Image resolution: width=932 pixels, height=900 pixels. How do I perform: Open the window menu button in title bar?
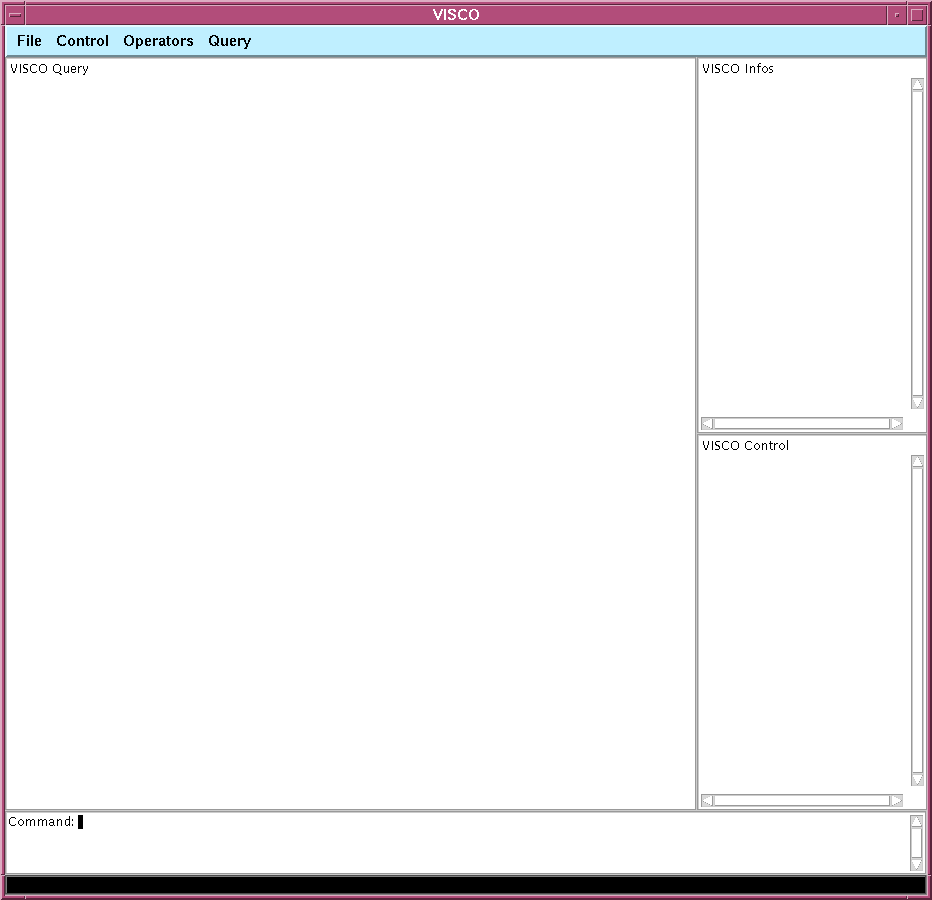click(15, 15)
